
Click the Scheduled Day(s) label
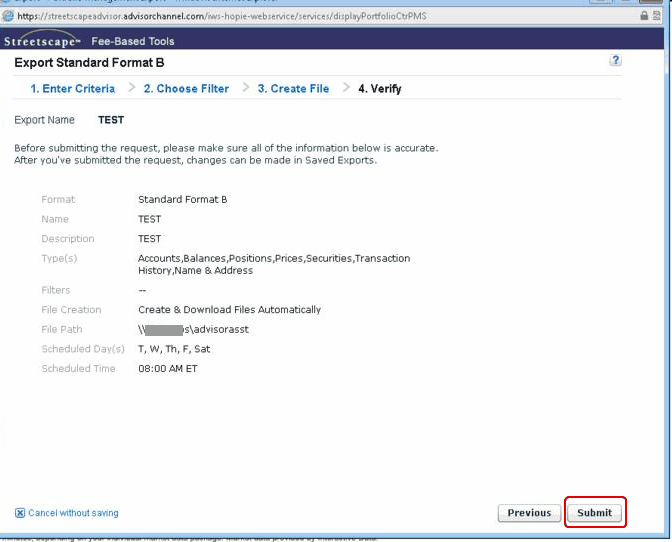coord(83,349)
